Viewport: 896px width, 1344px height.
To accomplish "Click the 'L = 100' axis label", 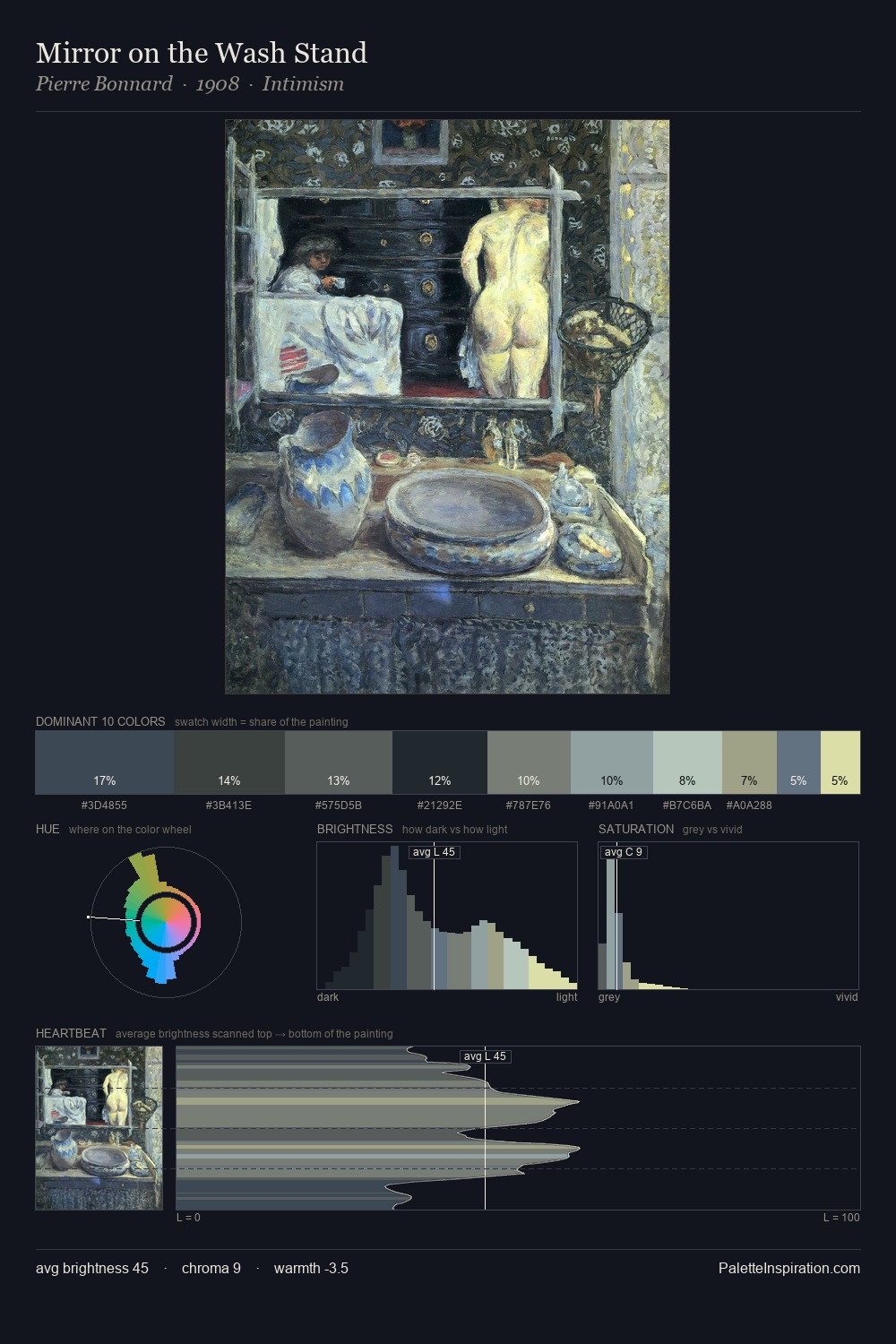I will pos(841,1218).
